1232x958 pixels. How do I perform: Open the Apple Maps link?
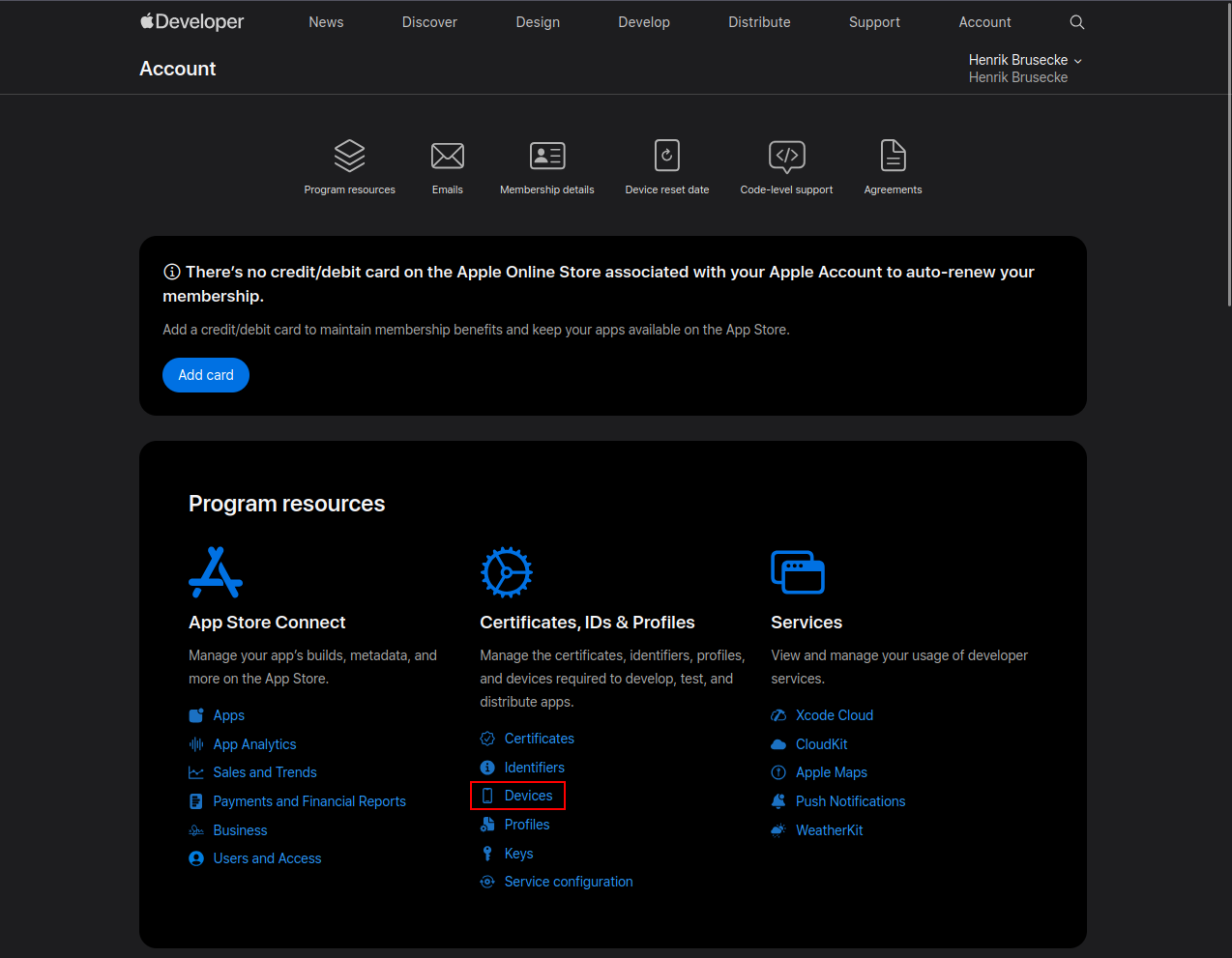[x=832, y=772]
